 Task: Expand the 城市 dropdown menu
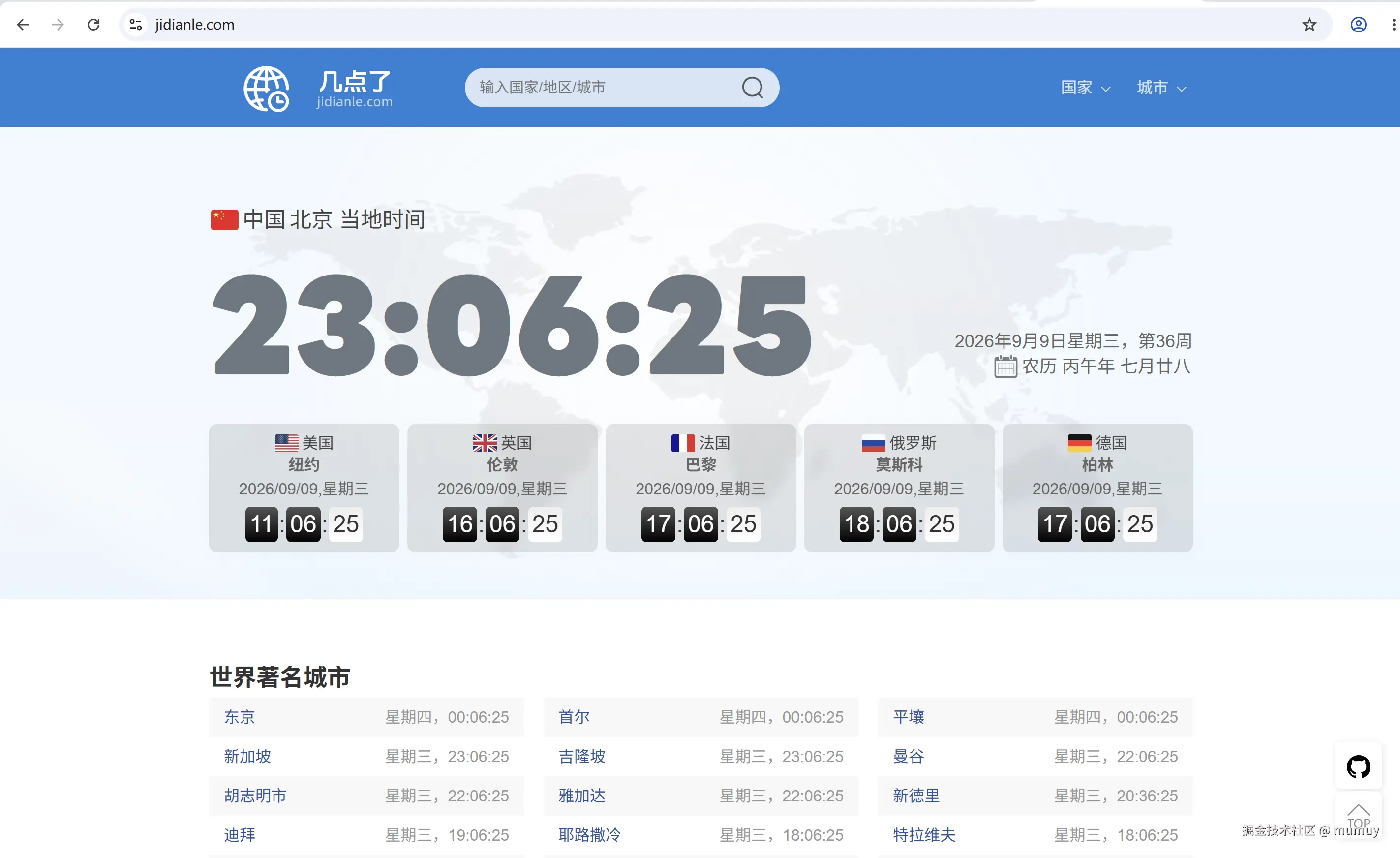point(1161,88)
